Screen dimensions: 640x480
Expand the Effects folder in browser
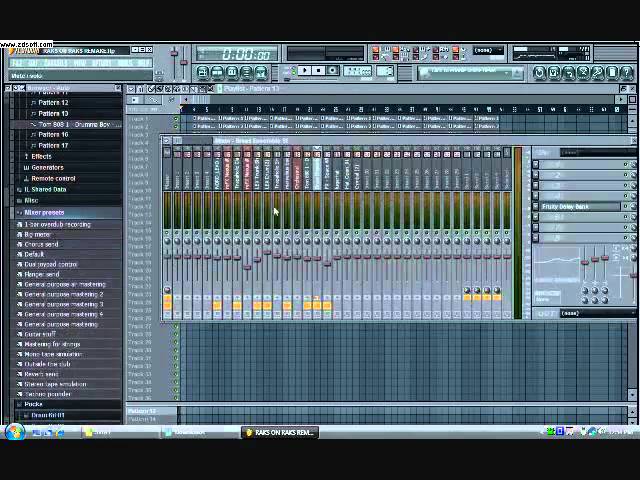click(41, 156)
